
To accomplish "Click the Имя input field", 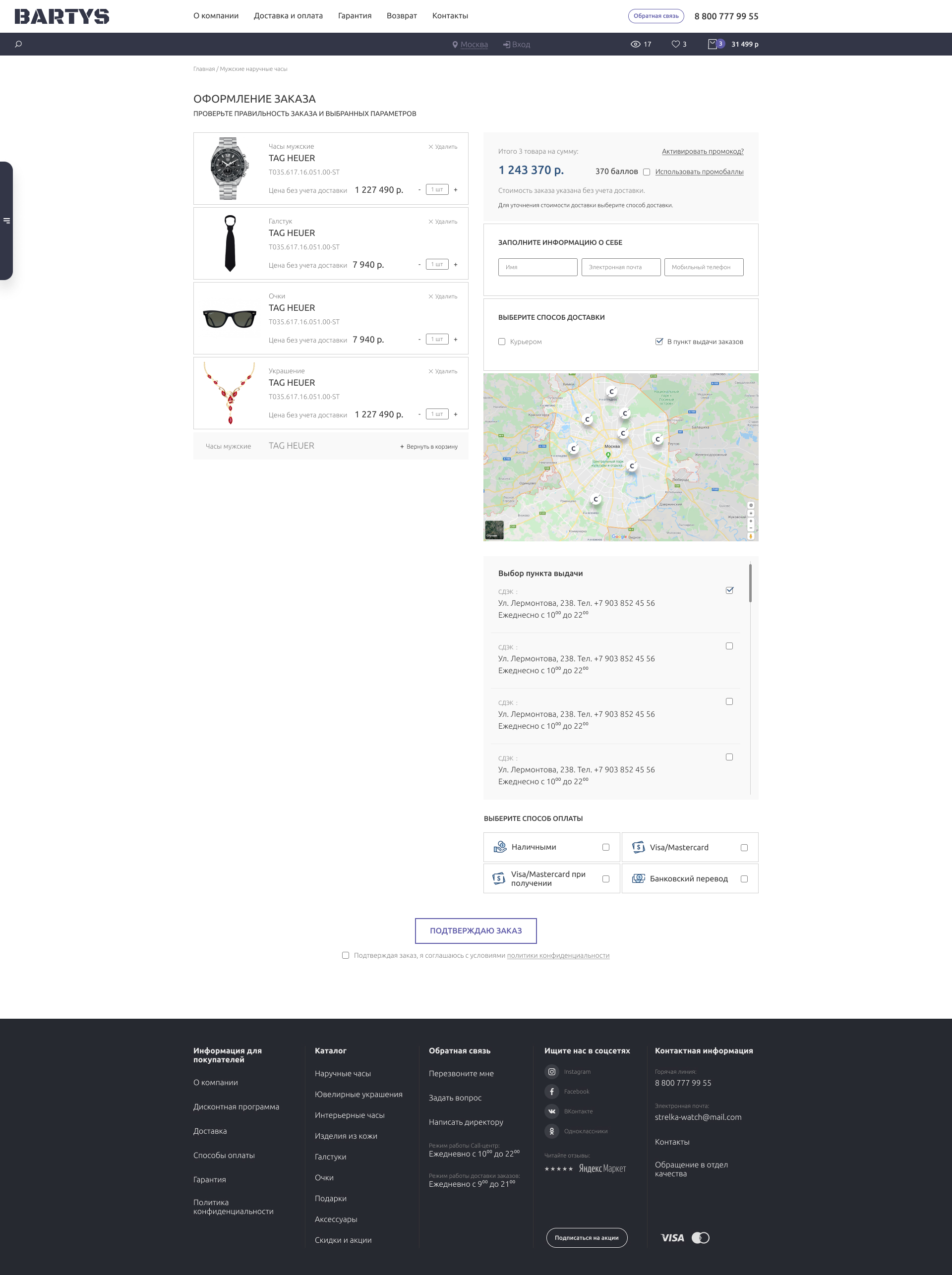I will pos(537,267).
